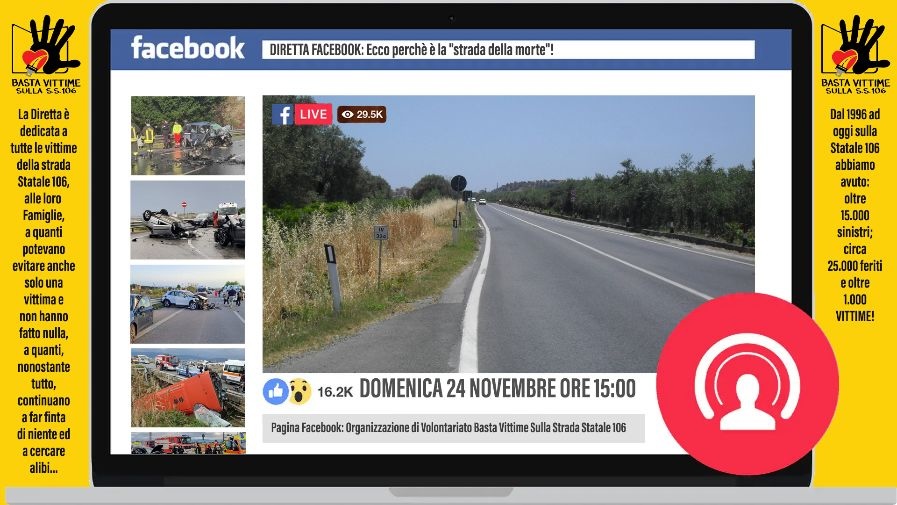The height and width of the screenshot is (505, 897).
Task: Open the partially visible bottom fire truck thumbnail
Action: (x=188, y=443)
